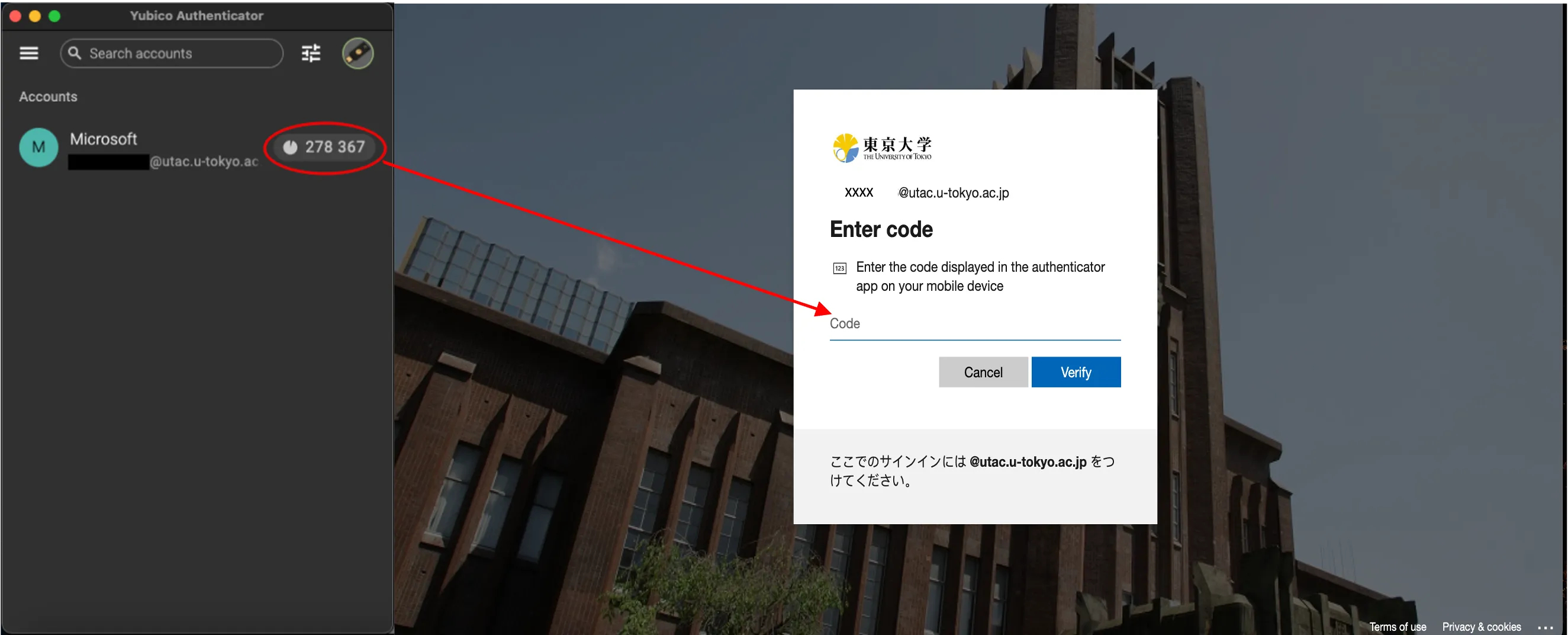The width and height of the screenshot is (1568, 635).
Task: Open the hamburger menu in Yubico Authenticator
Action: 28,54
